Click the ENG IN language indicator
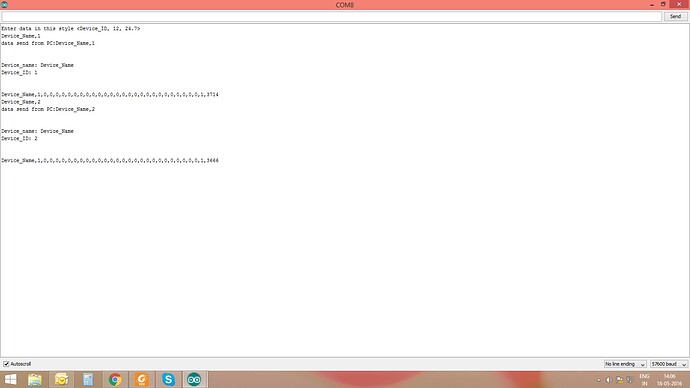The width and height of the screenshot is (690, 388). (644, 380)
